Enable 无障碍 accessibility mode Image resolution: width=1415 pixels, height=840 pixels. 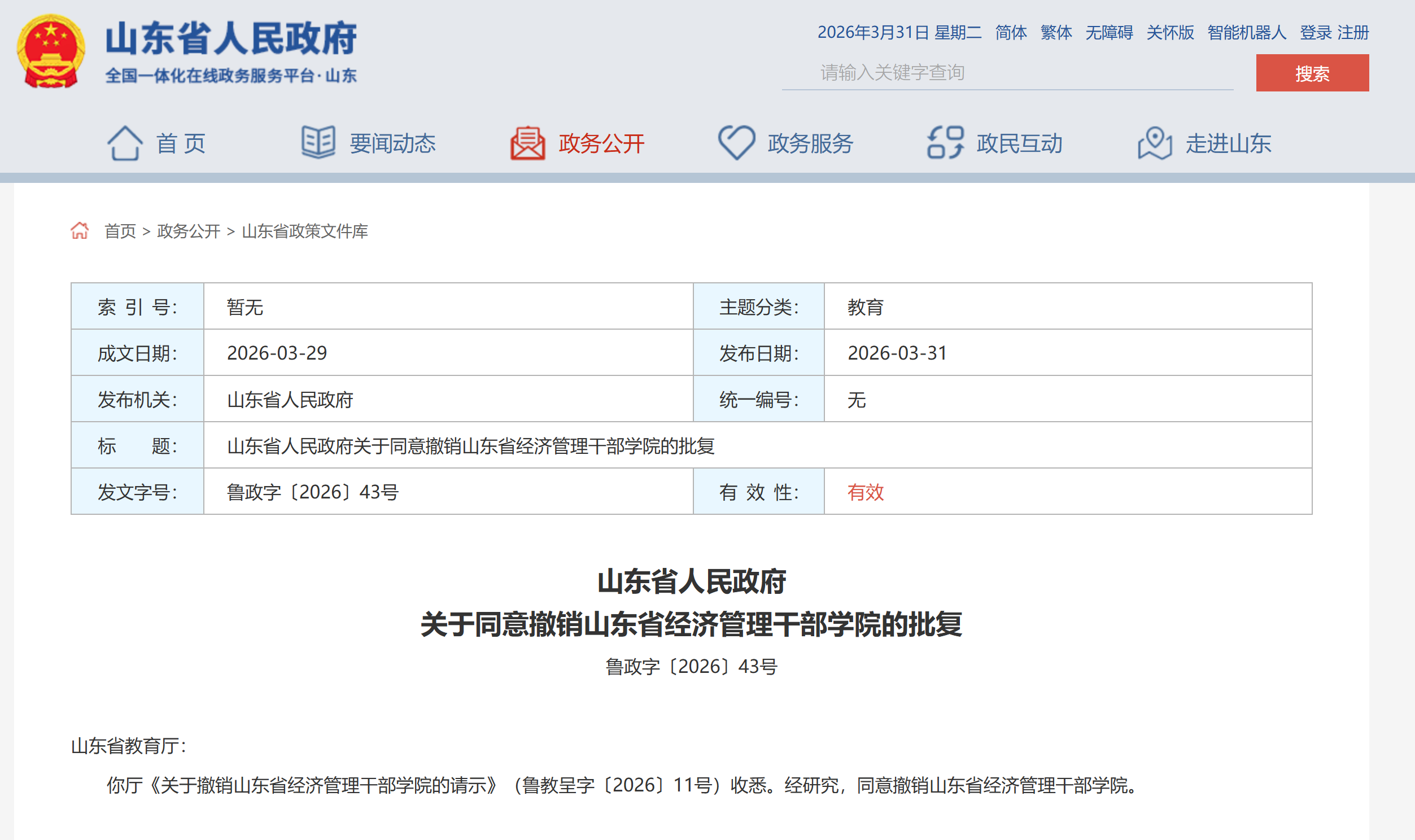click(x=1109, y=32)
